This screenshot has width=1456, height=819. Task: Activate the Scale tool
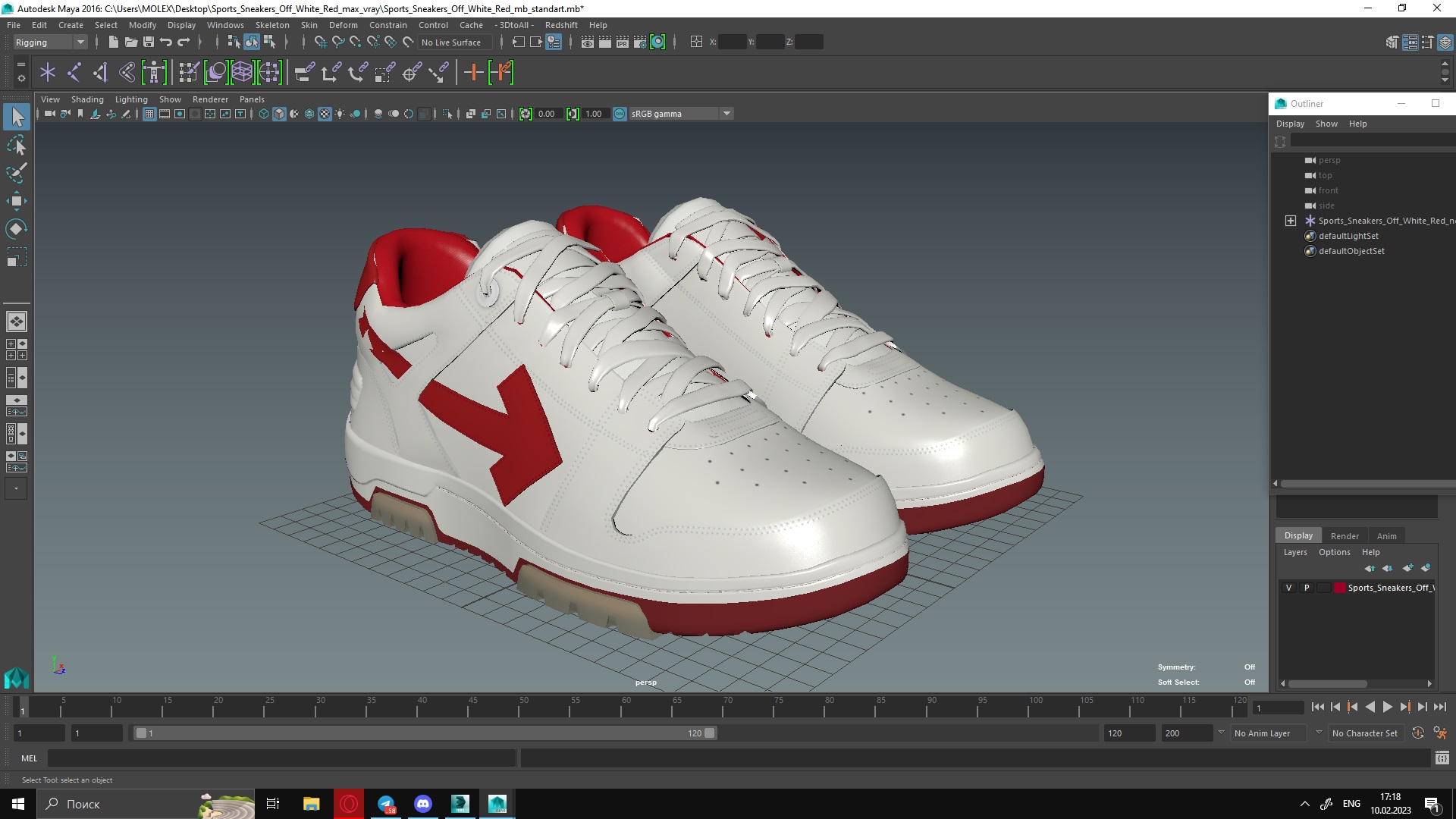click(17, 257)
